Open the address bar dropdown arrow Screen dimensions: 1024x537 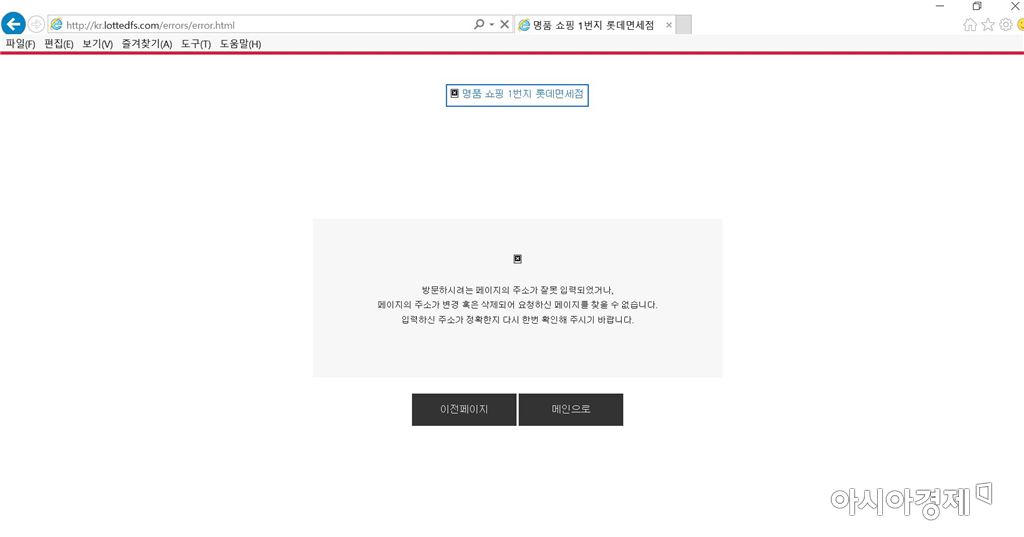point(492,25)
